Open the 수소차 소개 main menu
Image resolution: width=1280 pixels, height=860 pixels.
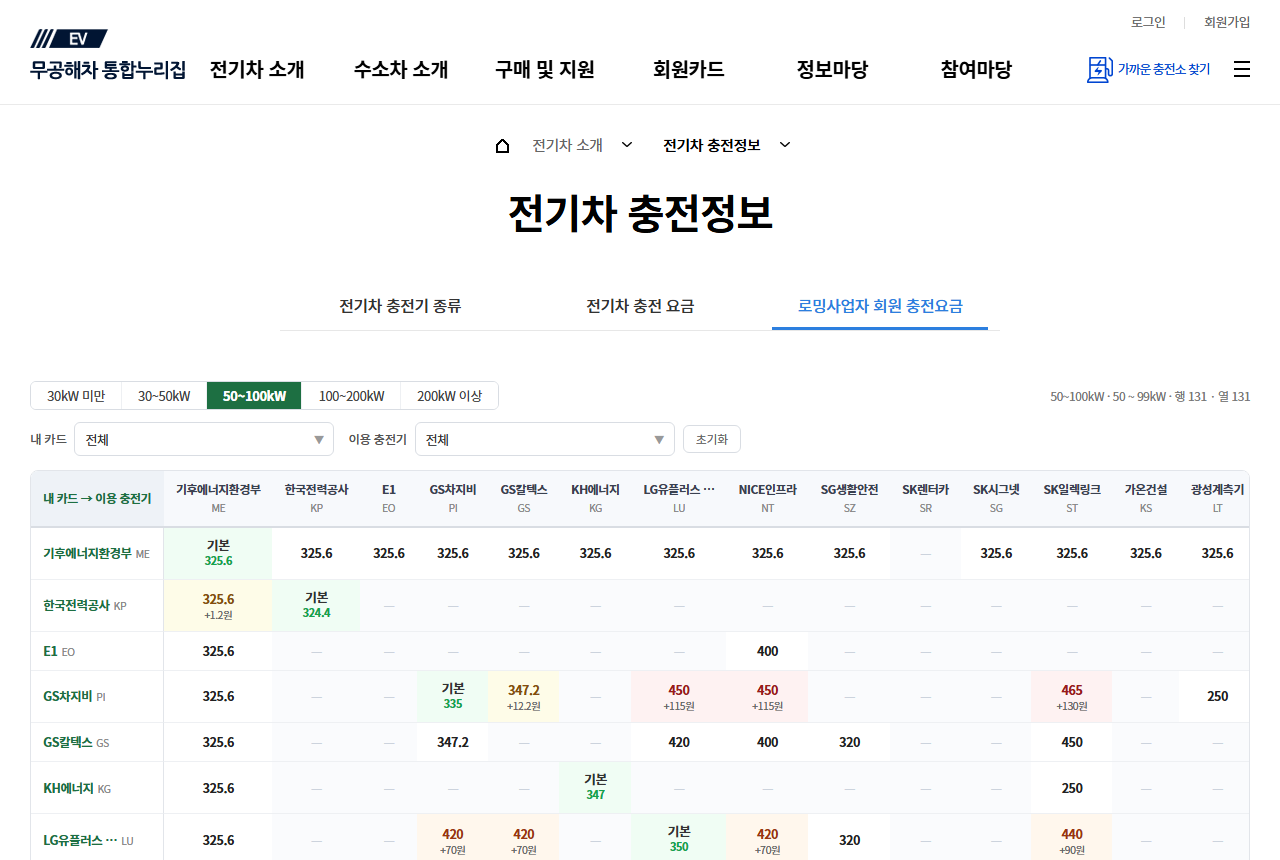coord(401,69)
